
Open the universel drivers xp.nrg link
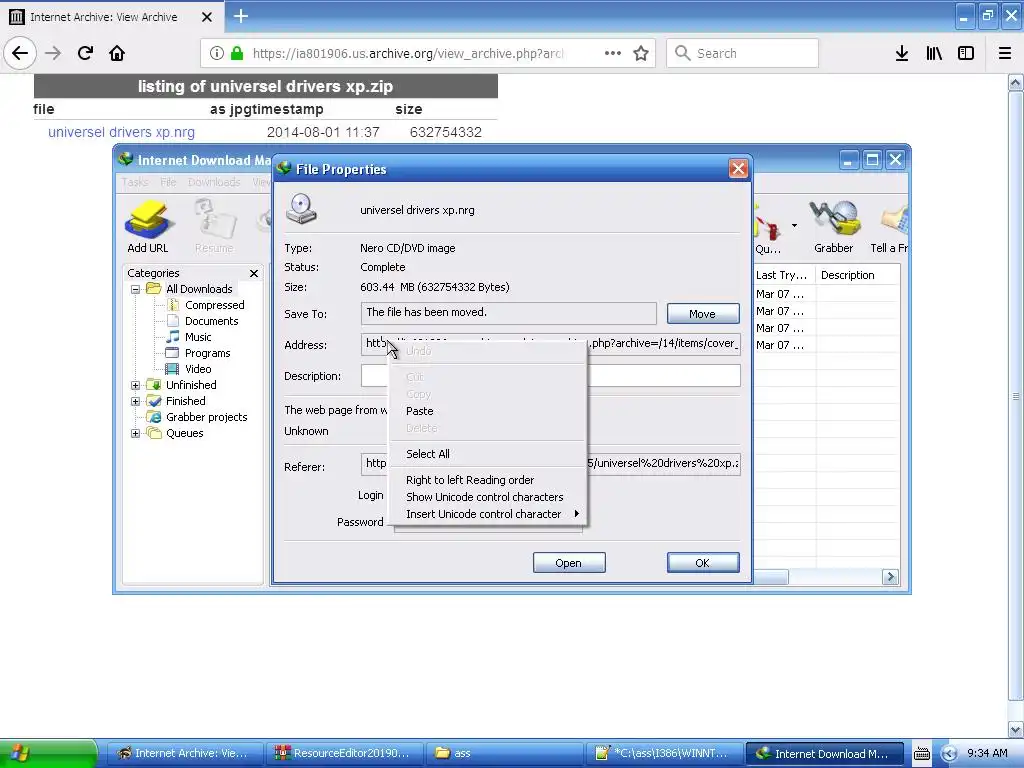click(121, 132)
